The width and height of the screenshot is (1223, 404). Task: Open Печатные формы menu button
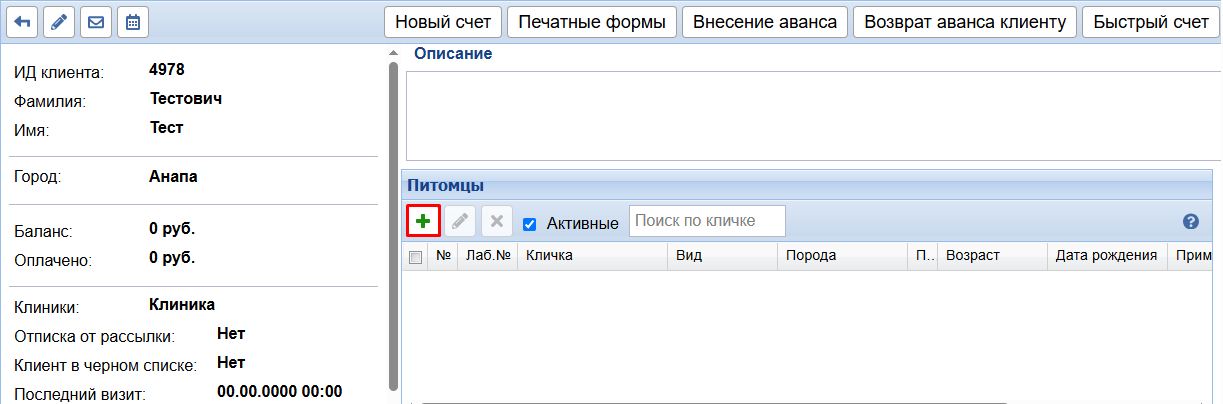[592, 22]
